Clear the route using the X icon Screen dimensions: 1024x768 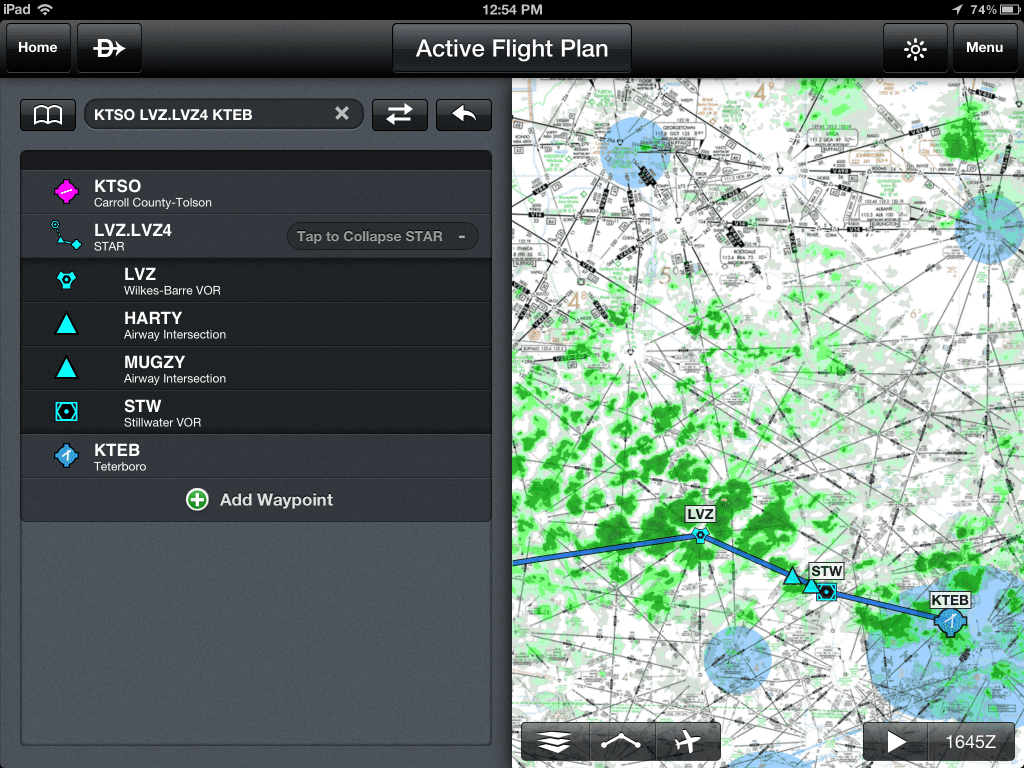click(x=342, y=113)
